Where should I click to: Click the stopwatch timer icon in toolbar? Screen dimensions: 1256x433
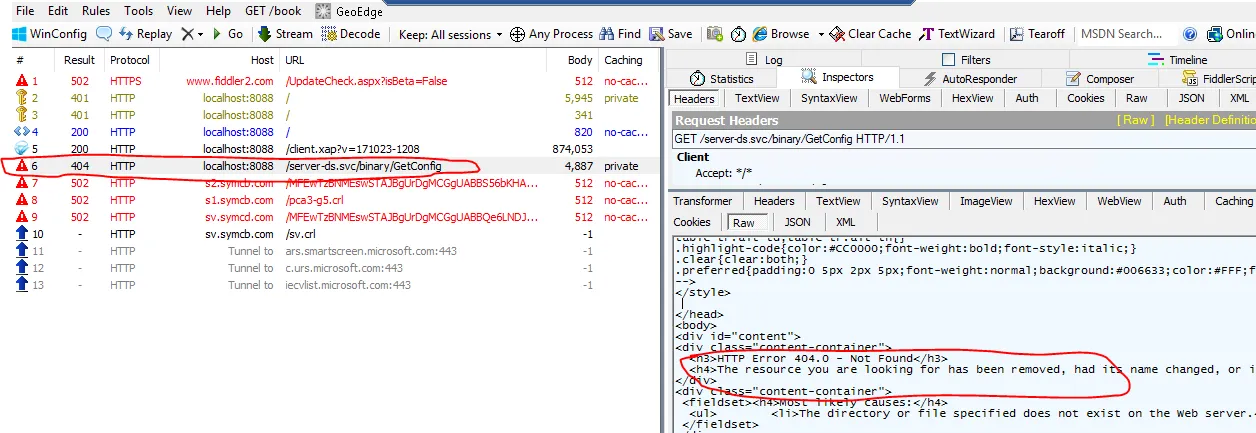pos(738,34)
